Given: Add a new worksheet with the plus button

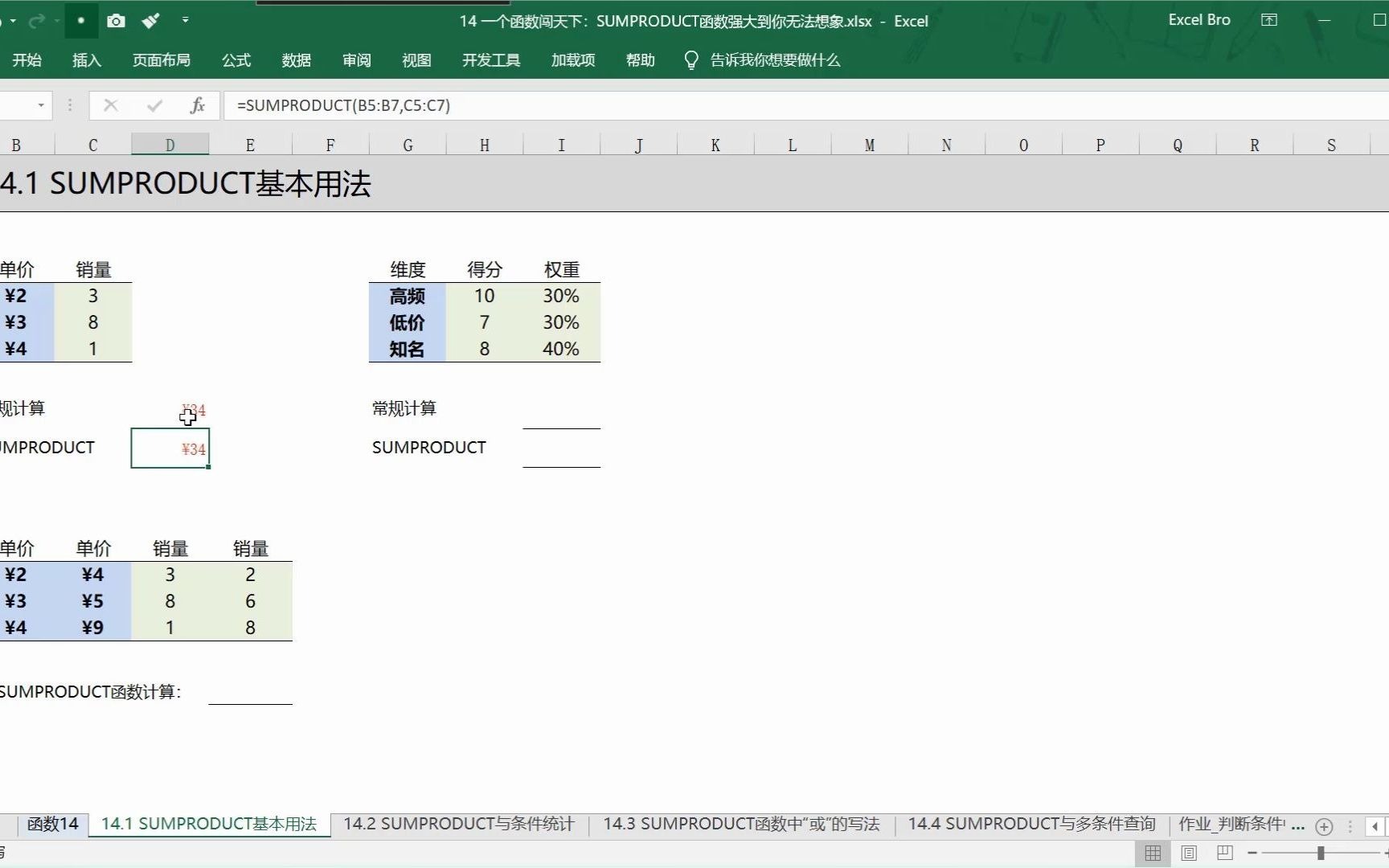Looking at the screenshot, I should tap(1323, 826).
